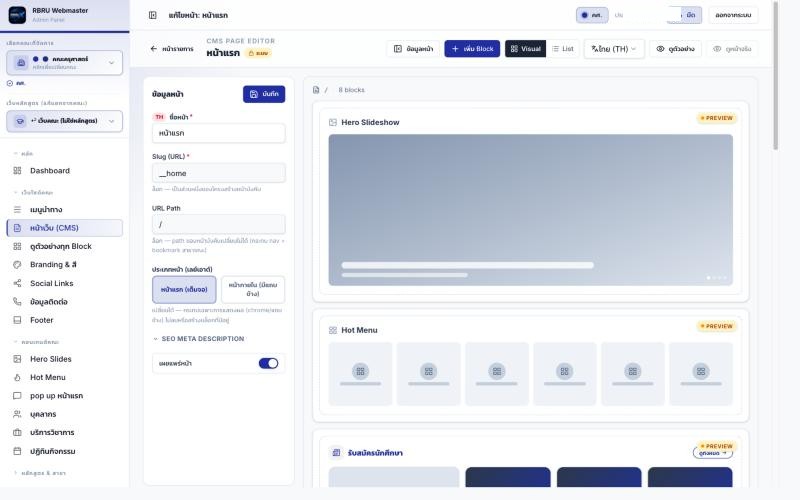Open the faculty selector dropdown in sidebar

[x=64, y=63]
